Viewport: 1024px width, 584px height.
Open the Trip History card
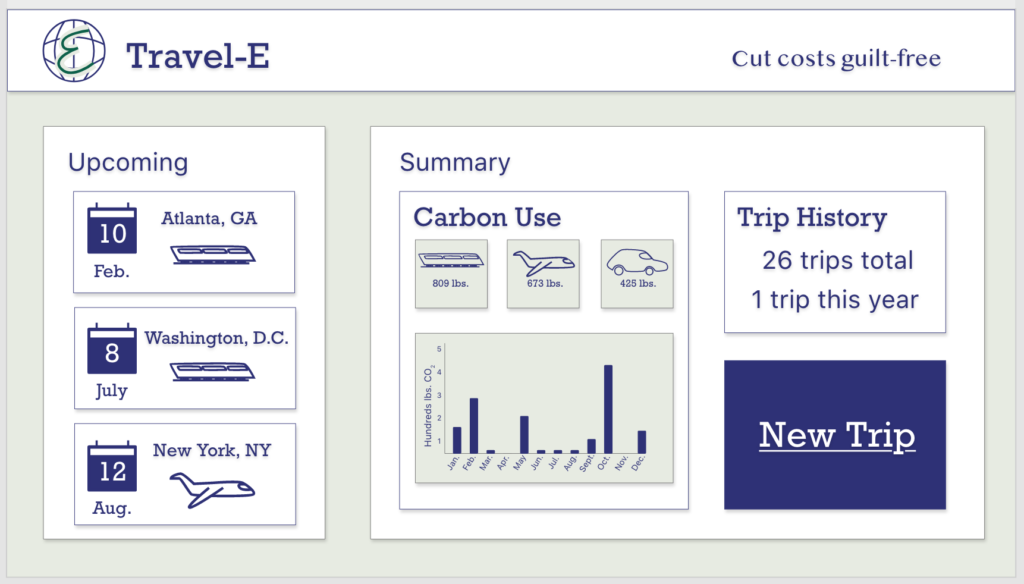pyautogui.click(x=835, y=262)
